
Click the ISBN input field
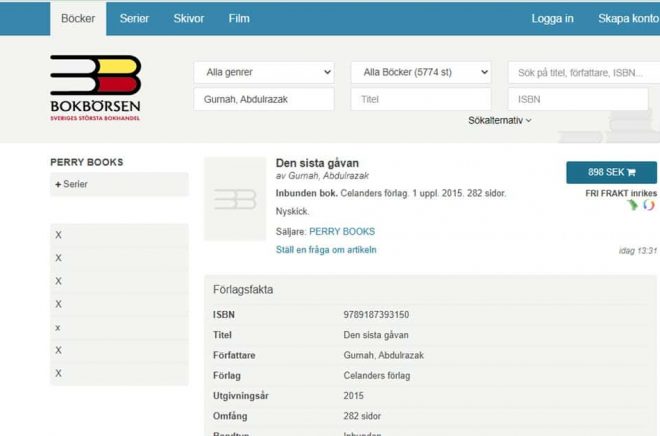(578, 99)
